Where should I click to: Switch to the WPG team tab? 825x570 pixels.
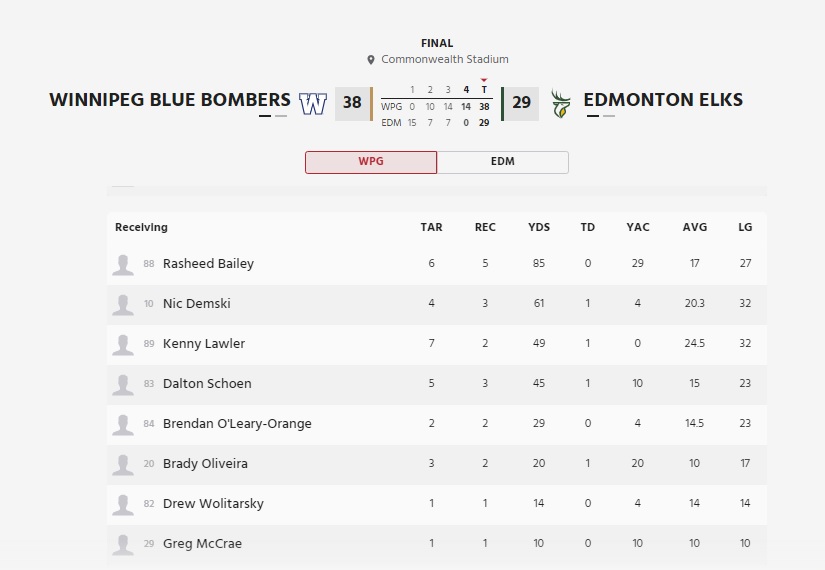[x=371, y=162]
